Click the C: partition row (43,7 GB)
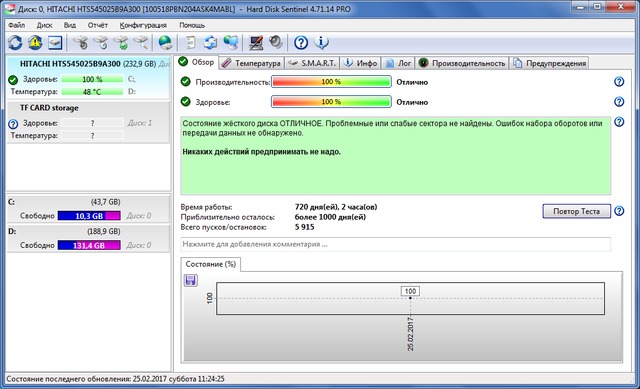 (88, 209)
